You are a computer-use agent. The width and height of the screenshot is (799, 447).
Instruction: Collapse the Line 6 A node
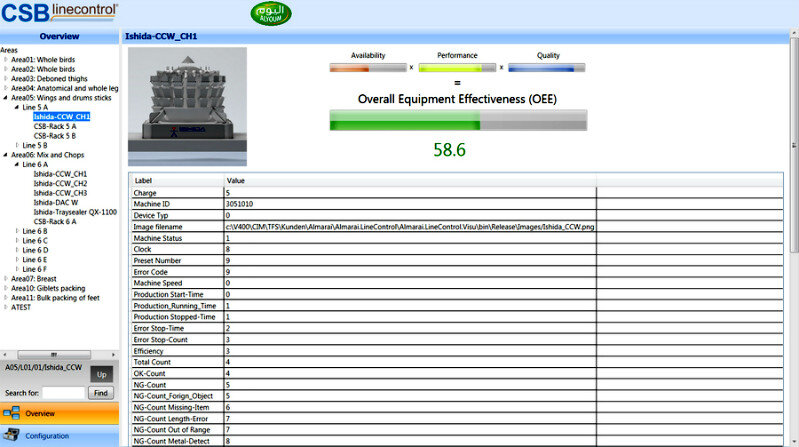click(16, 164)
